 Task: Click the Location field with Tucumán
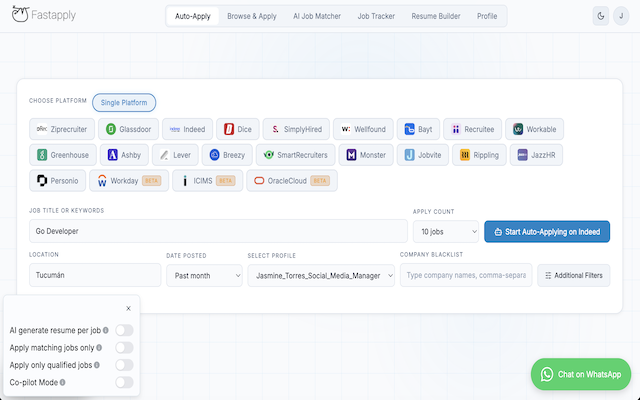(95, 275)
